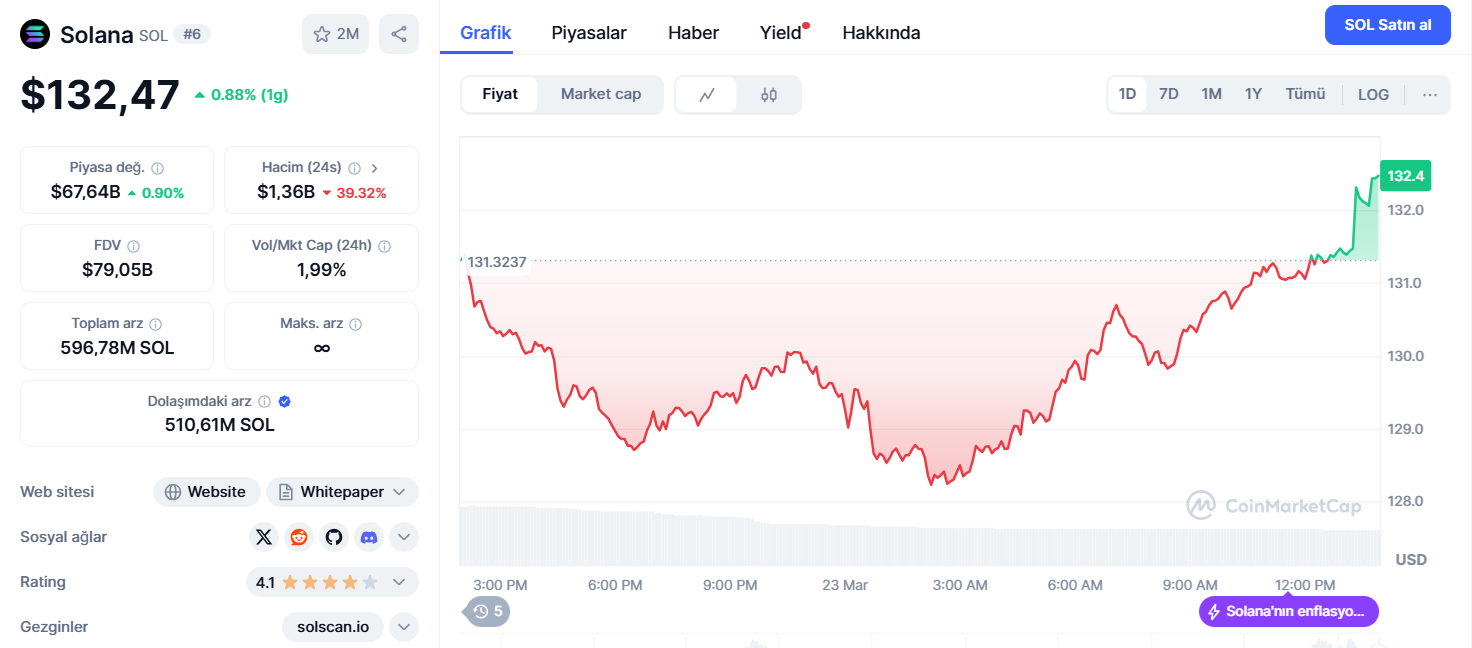This screenshot has height=648, width=1472.
Task: Select the Market cap chart toggle
Action: tap(601, 94)
